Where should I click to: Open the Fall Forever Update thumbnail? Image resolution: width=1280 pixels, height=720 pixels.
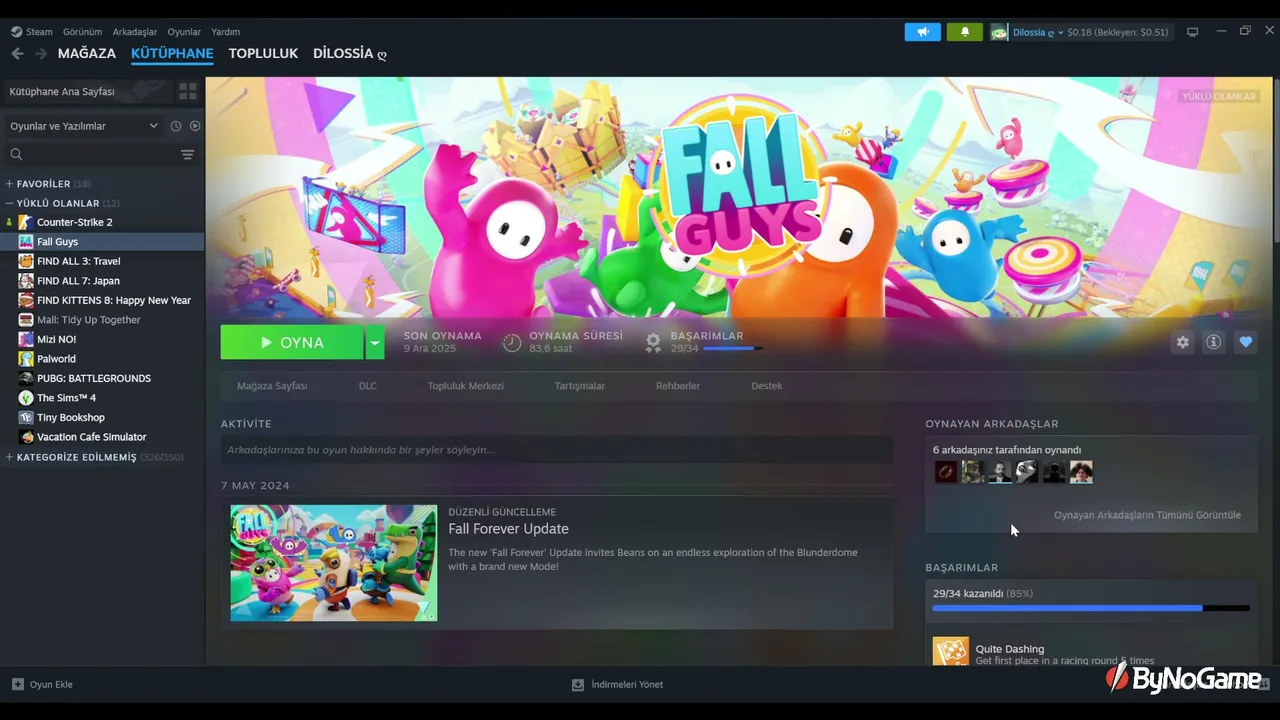click(334, 563)
